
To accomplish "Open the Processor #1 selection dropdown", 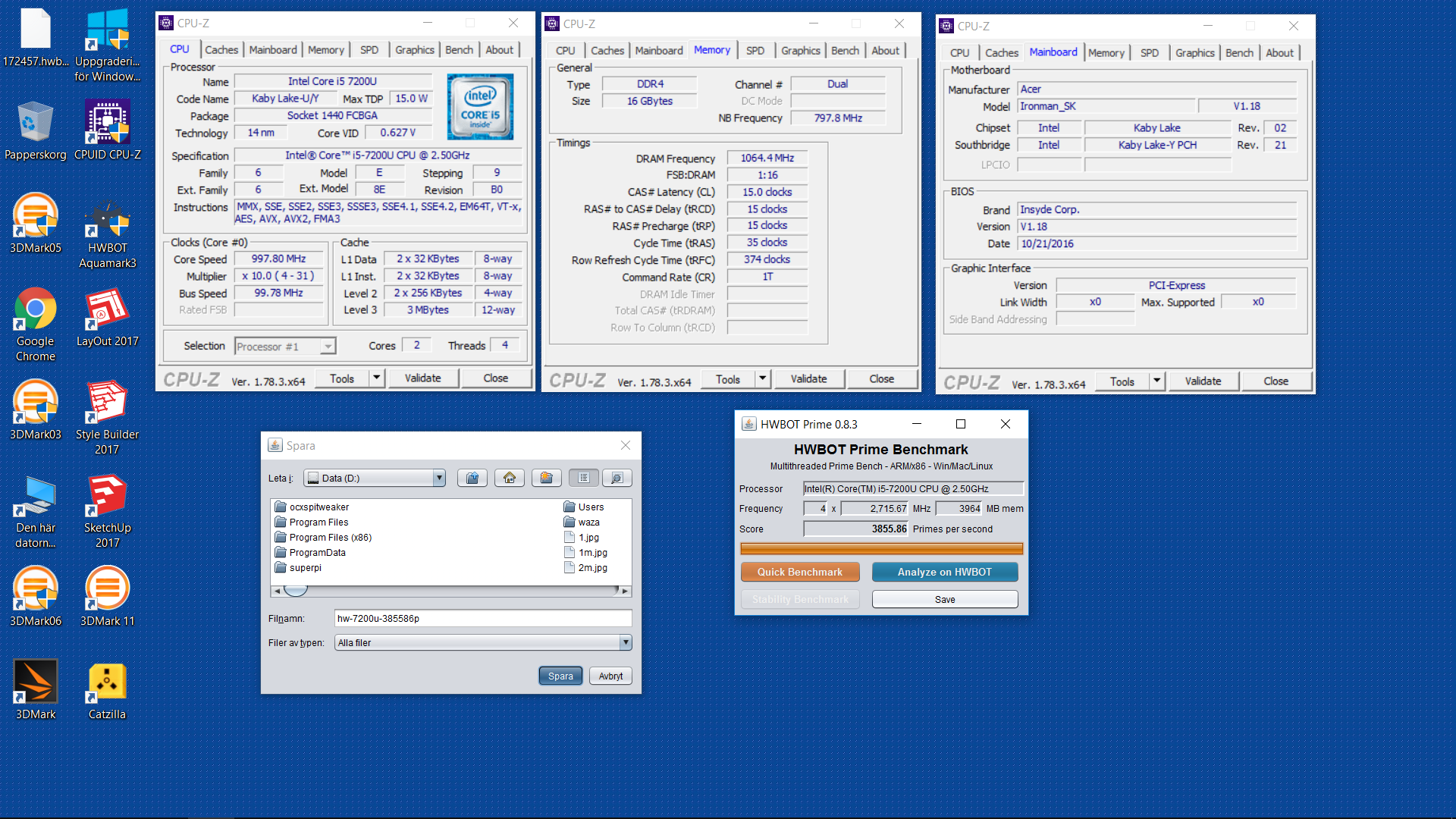I will (x=328, y=347).
